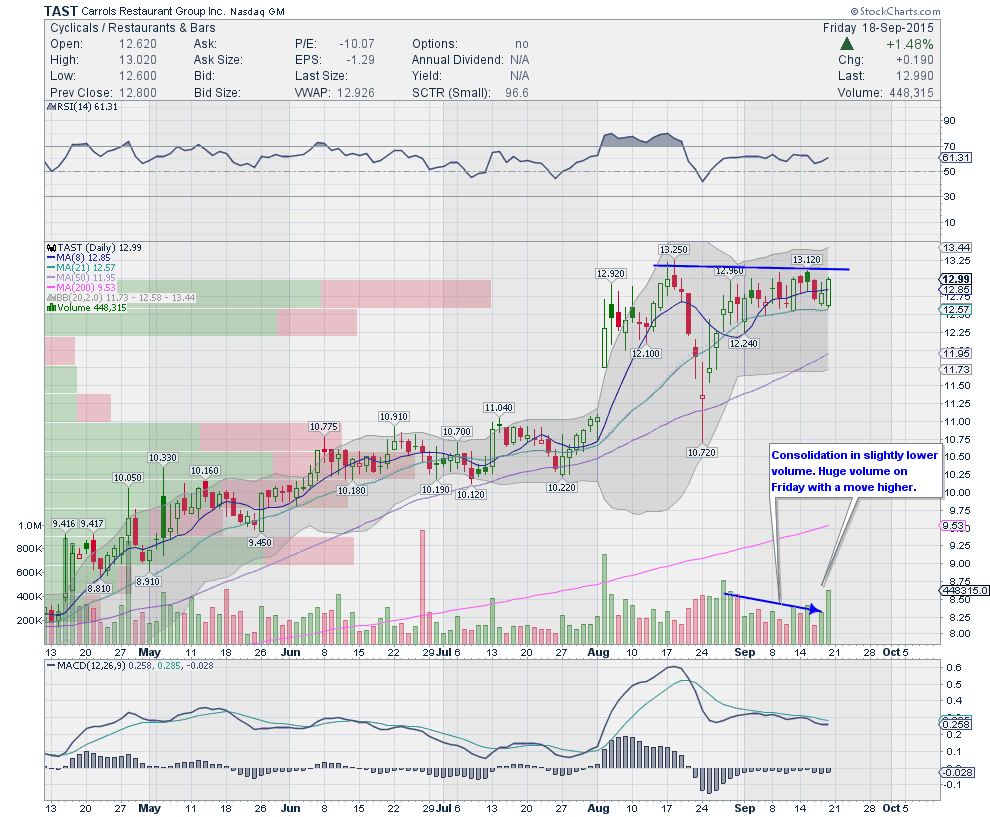Click the 61.31 RSI tag on right axis
990x817 pixels.
(x=956, y=157)
